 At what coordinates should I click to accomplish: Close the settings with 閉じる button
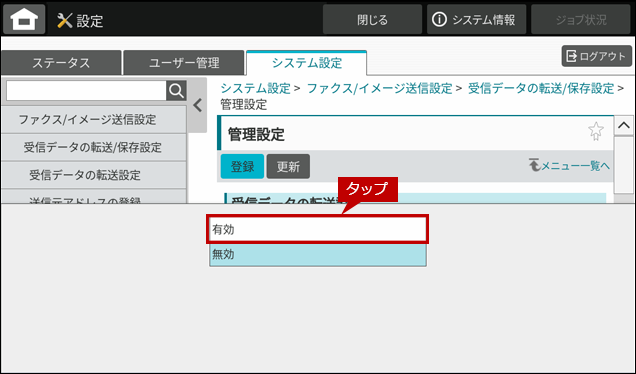click(372, 19)
